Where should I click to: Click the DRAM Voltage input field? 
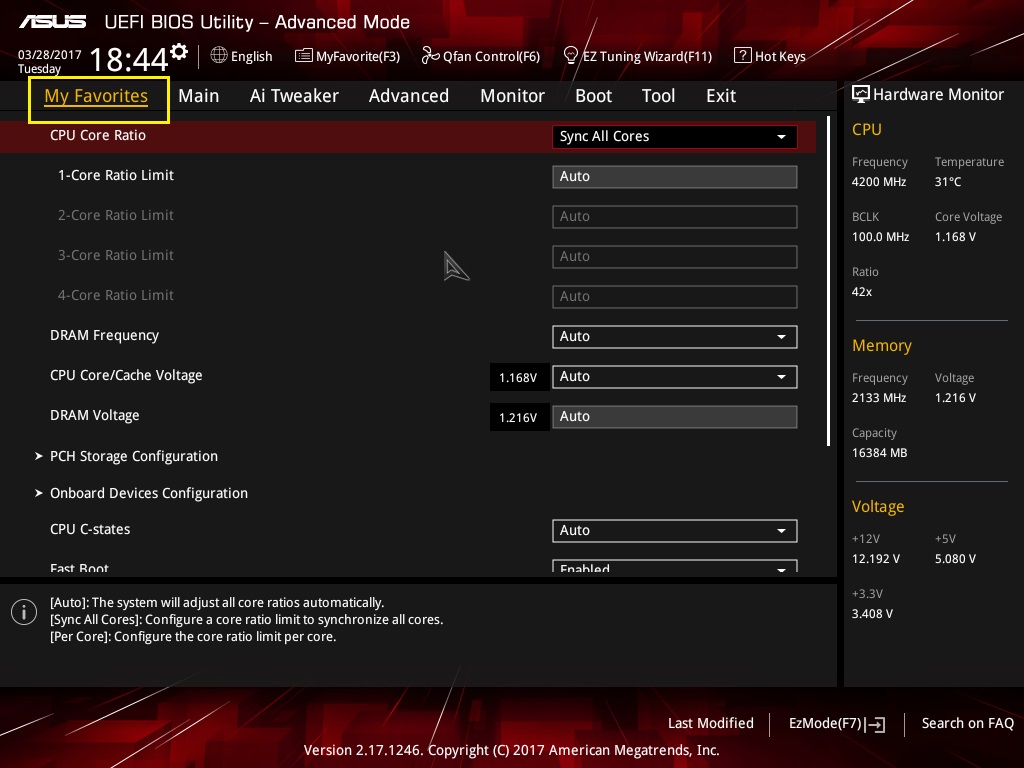tap(675, 417)
